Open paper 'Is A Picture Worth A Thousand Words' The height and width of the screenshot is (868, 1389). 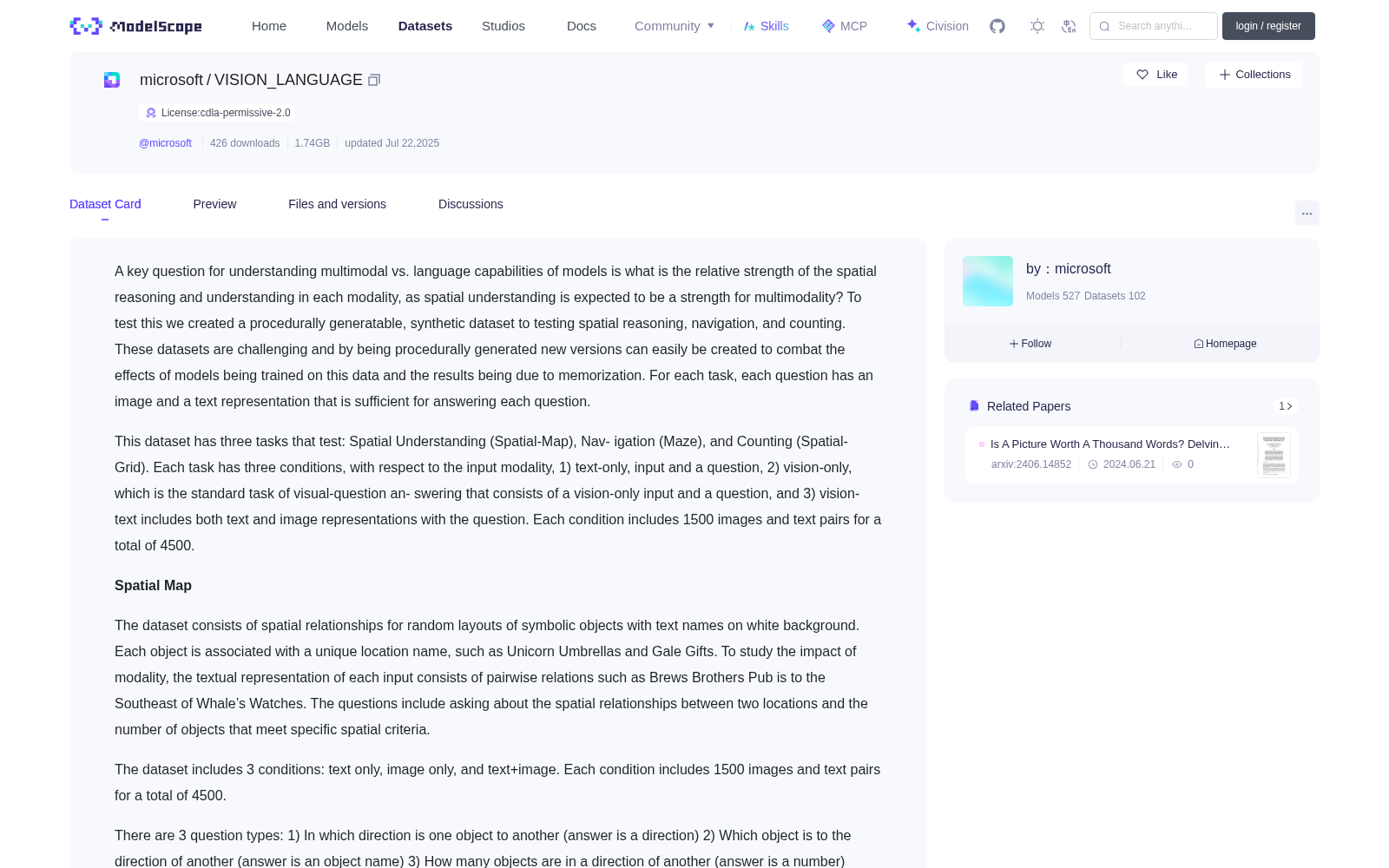click(x=1110, y=444)
